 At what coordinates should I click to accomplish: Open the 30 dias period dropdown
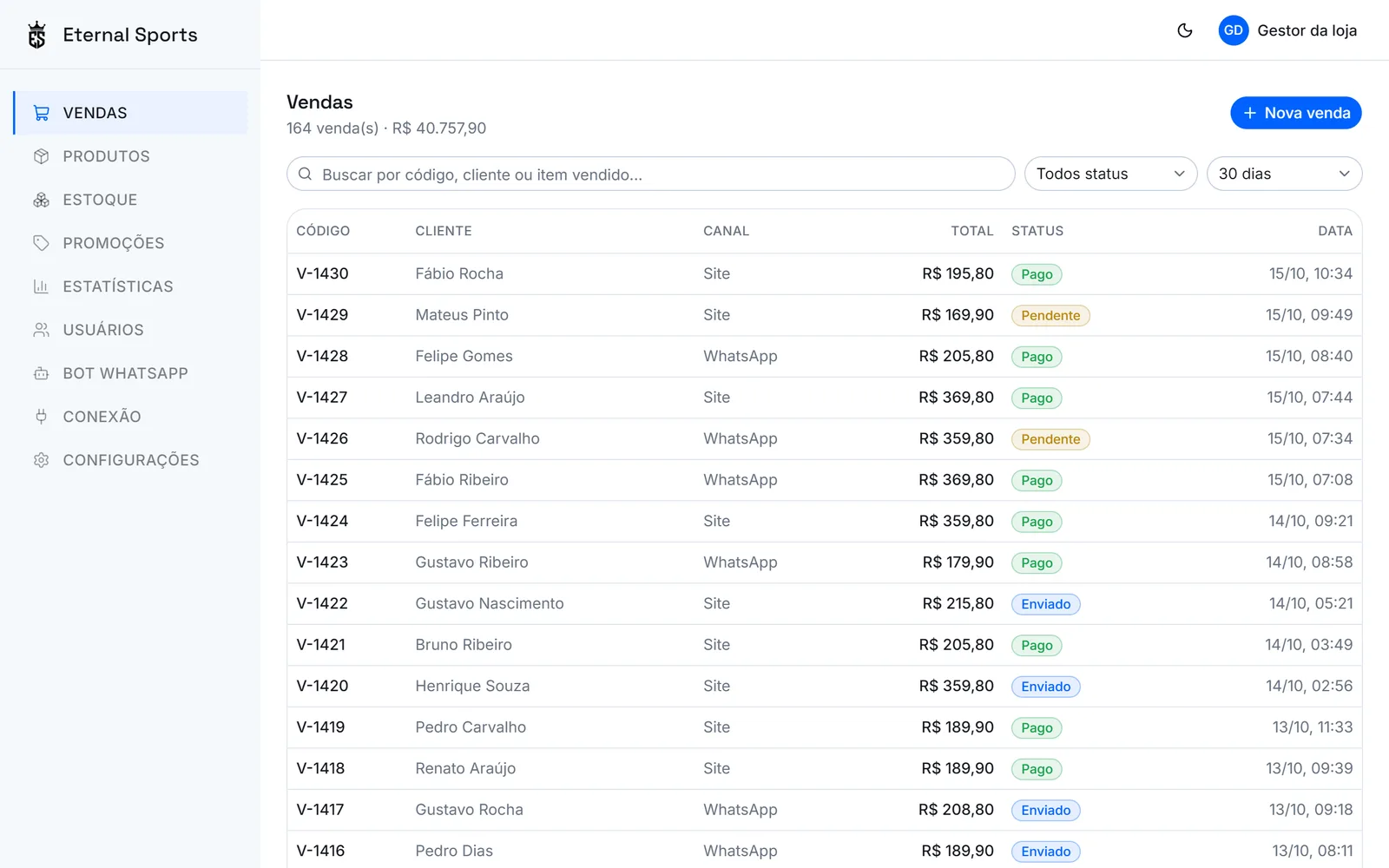[x=1284, y=174]
